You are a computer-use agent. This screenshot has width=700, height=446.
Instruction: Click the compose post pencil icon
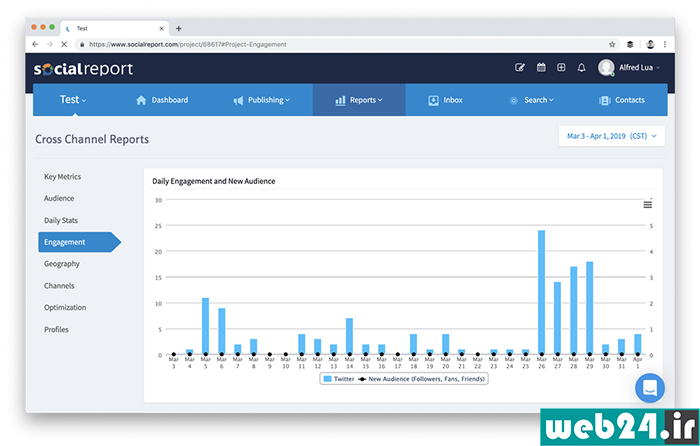click(520, 67)
